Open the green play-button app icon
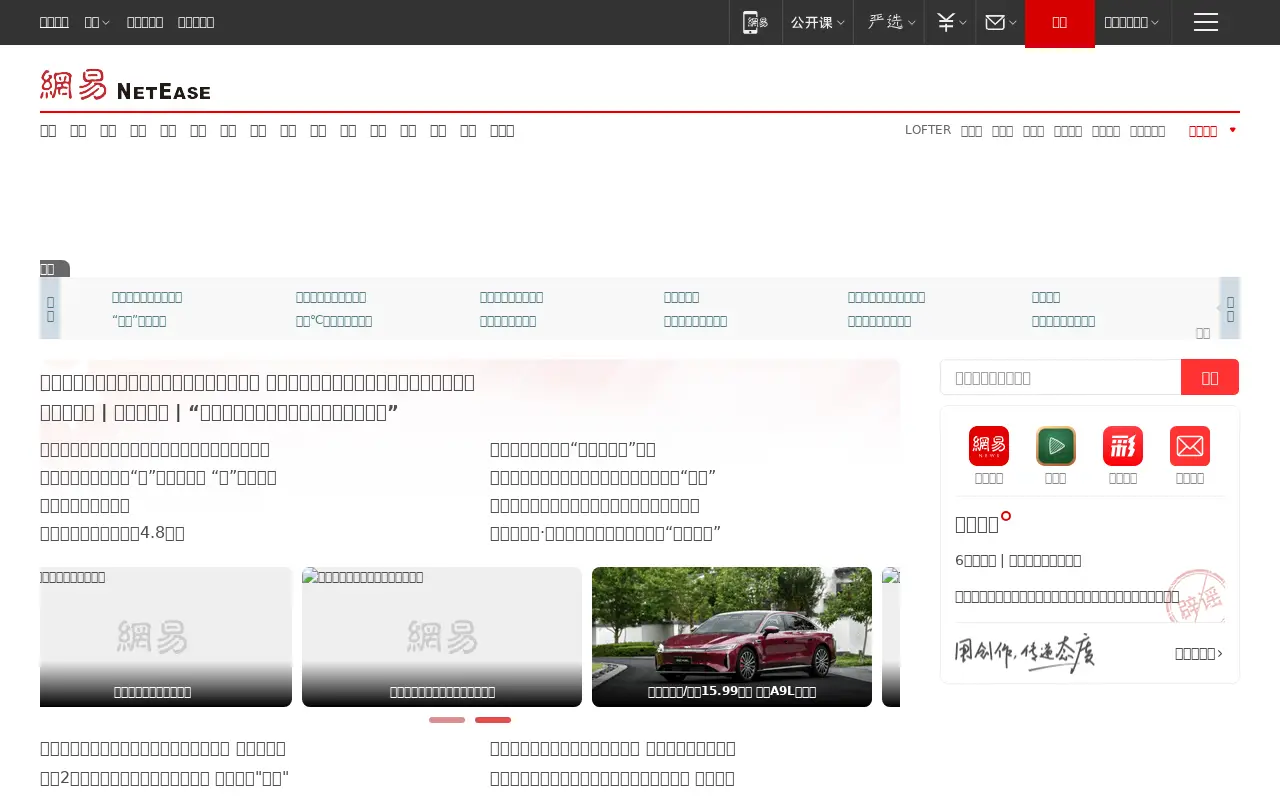1280x800 pixels. (1056, 446)
